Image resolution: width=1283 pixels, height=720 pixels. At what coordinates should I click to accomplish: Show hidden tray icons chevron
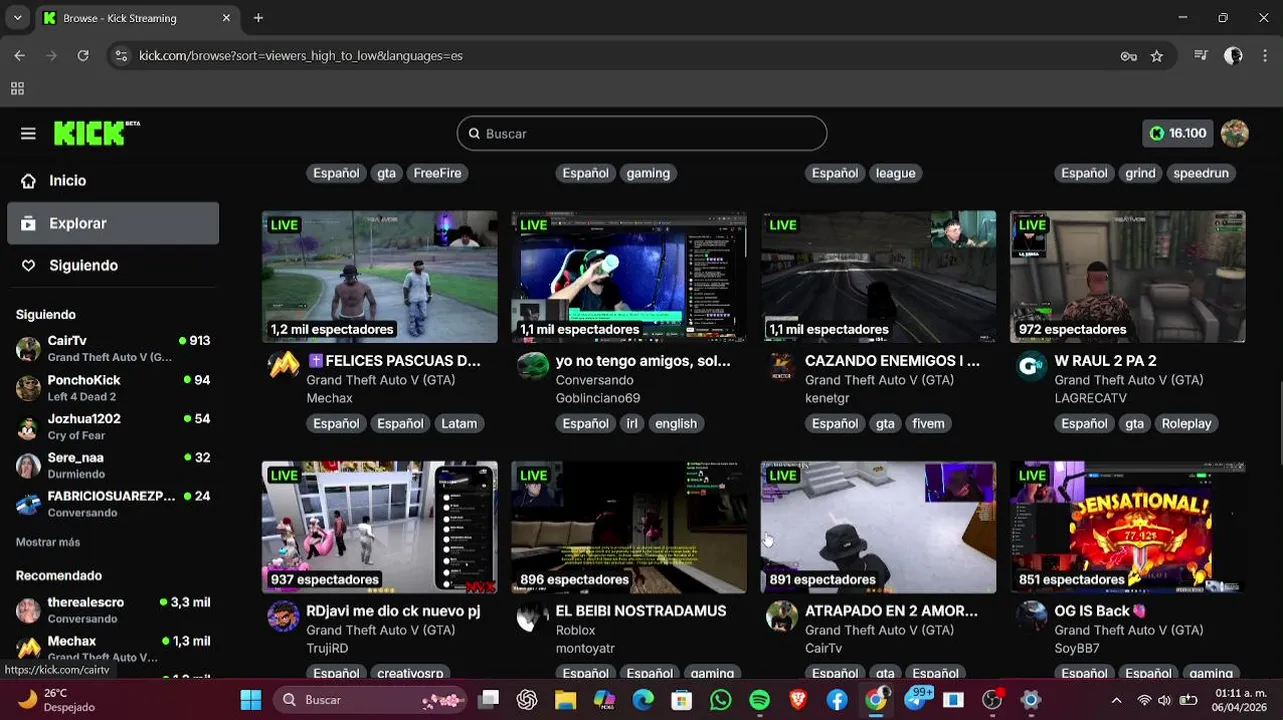coord(1116,700)
